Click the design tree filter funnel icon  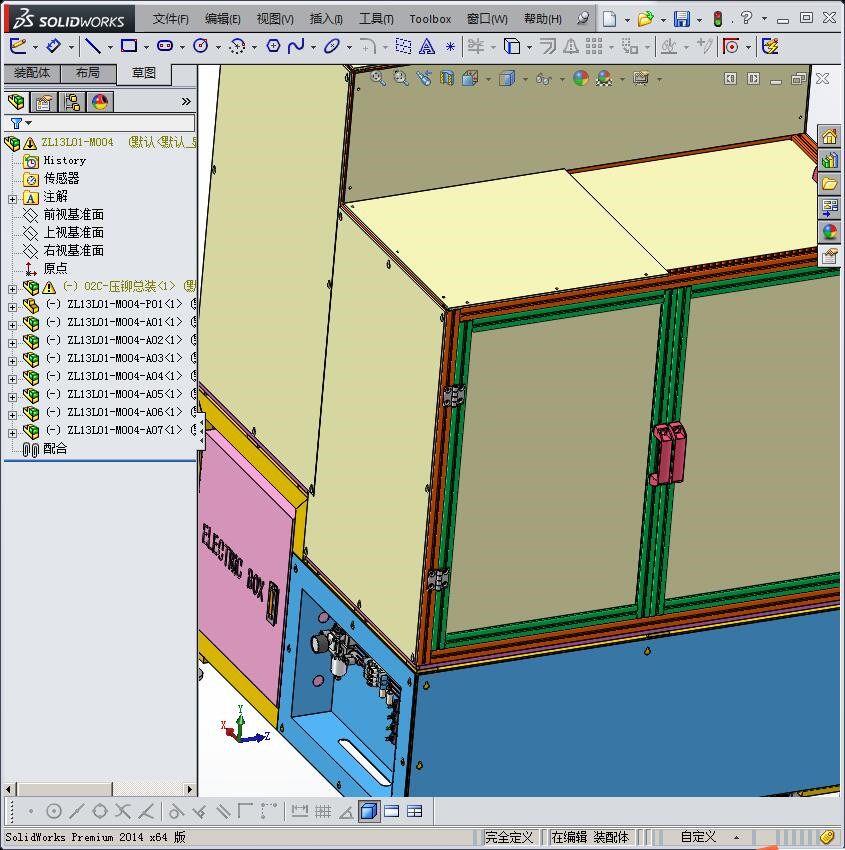coord(16,124)
